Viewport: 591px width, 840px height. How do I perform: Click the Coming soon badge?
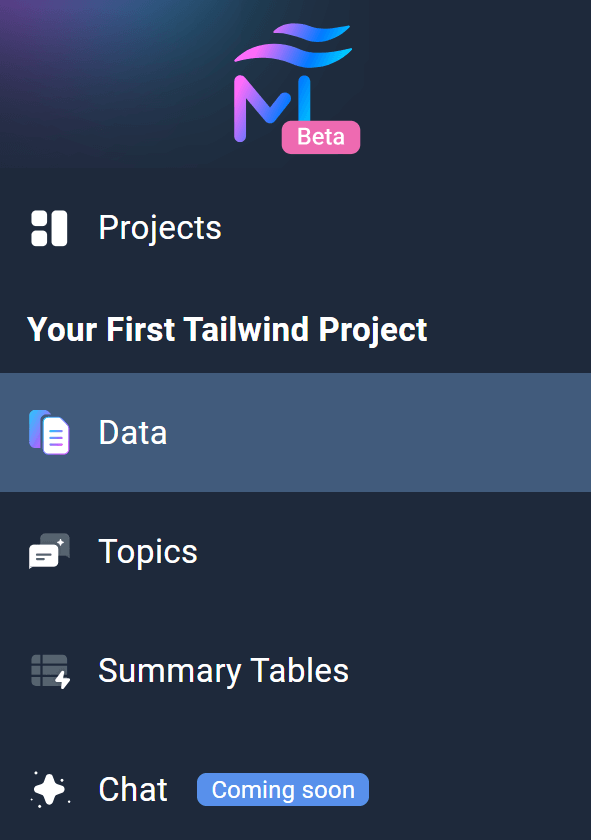282,789
